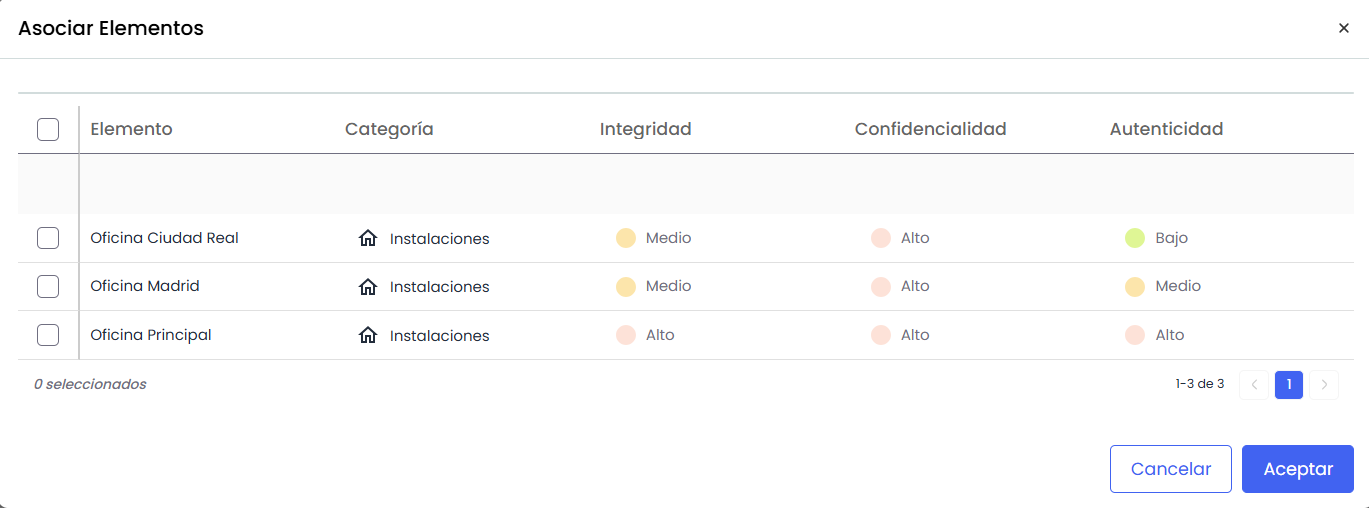This screenshot has width=1369, height=508.
Task: Check the Oficina Ciudad Real checkbox
Action: tap(48, 238)
